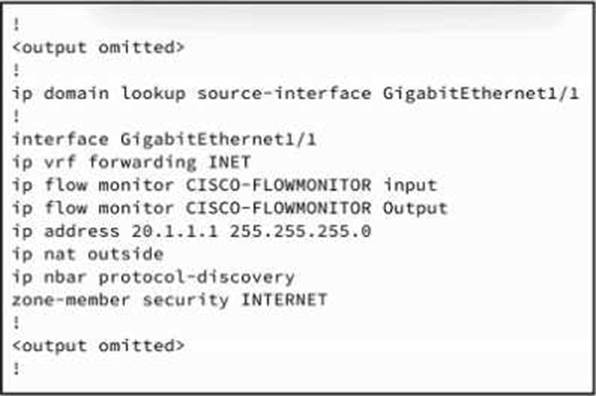
Task: Click the 'ip vrf forwarding INET' line
Action: point(132,163)
